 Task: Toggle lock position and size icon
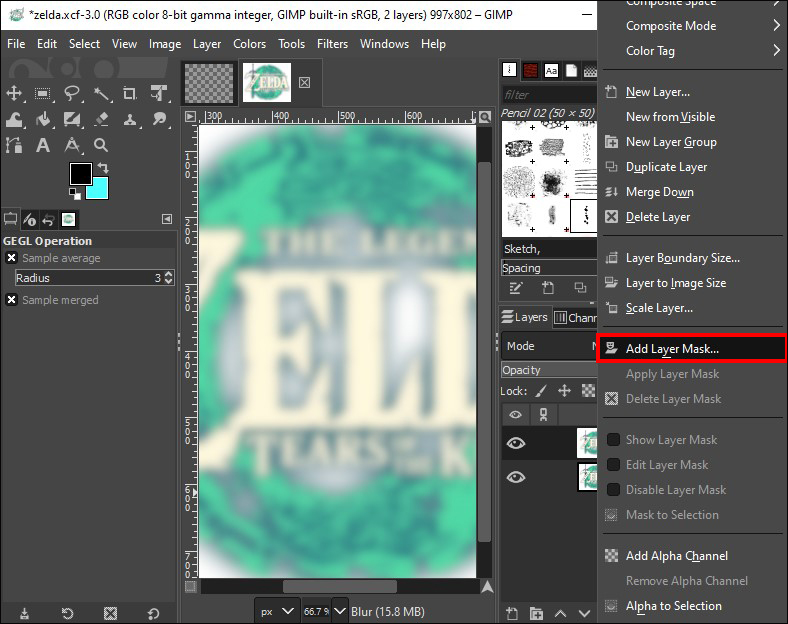[x=564, y=391]
